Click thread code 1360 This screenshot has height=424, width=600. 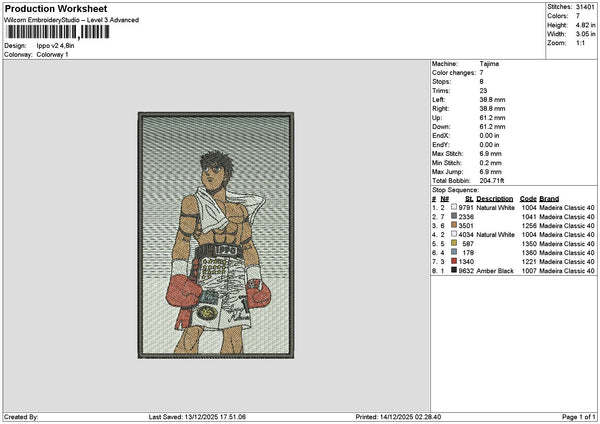point(529,253)
